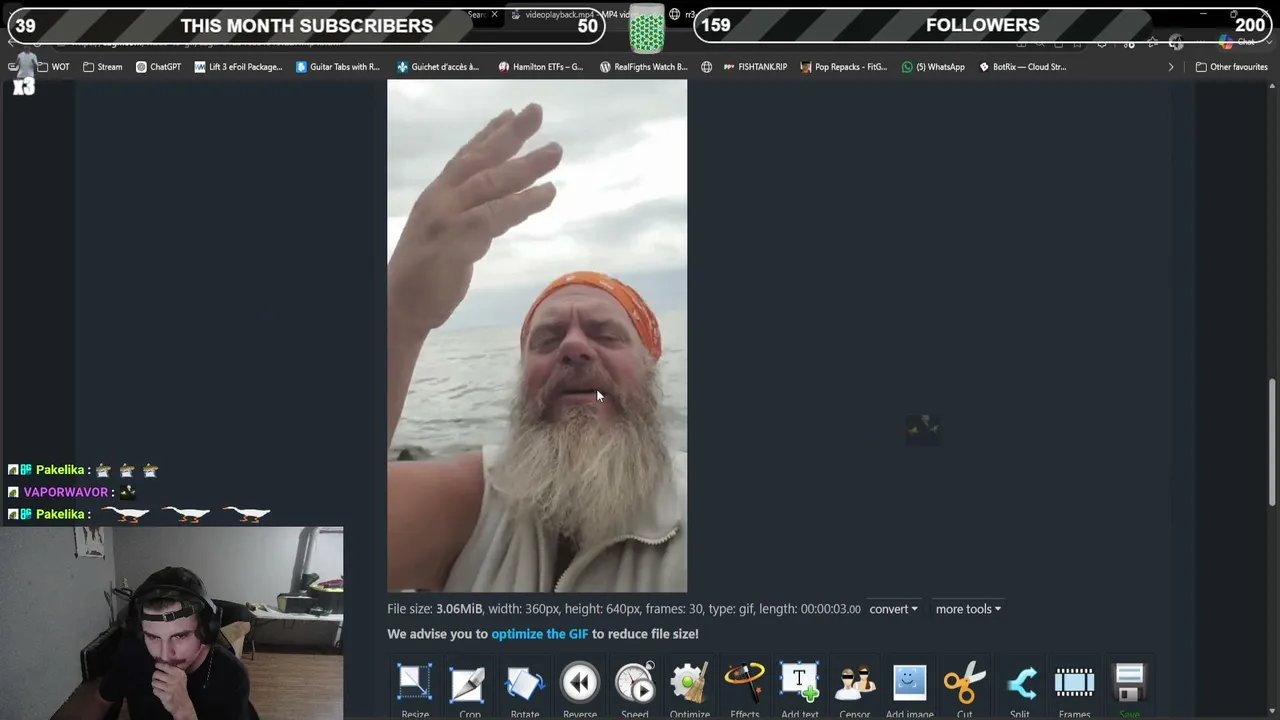Image resolution: width=1280 pixels, height=720 pixels.
Task: Click the Save floppy disk icon
Action: 1129,683
